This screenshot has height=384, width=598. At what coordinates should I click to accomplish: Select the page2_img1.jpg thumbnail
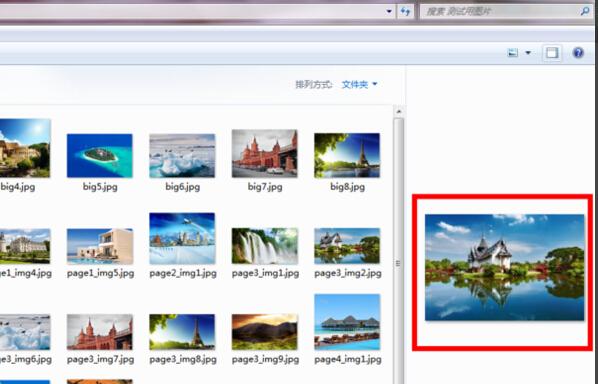[182, 239]
